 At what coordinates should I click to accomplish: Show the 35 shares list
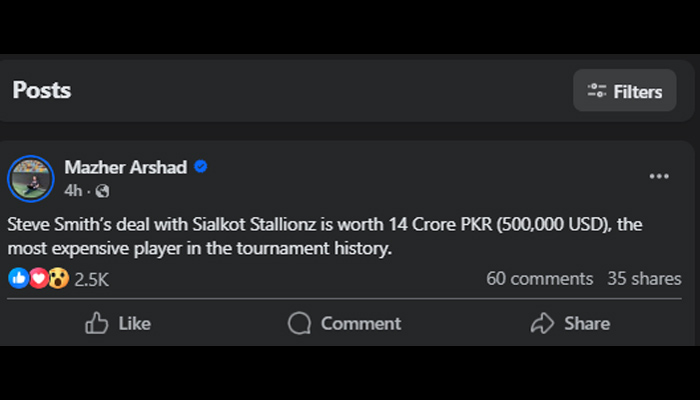coord(644,279)
